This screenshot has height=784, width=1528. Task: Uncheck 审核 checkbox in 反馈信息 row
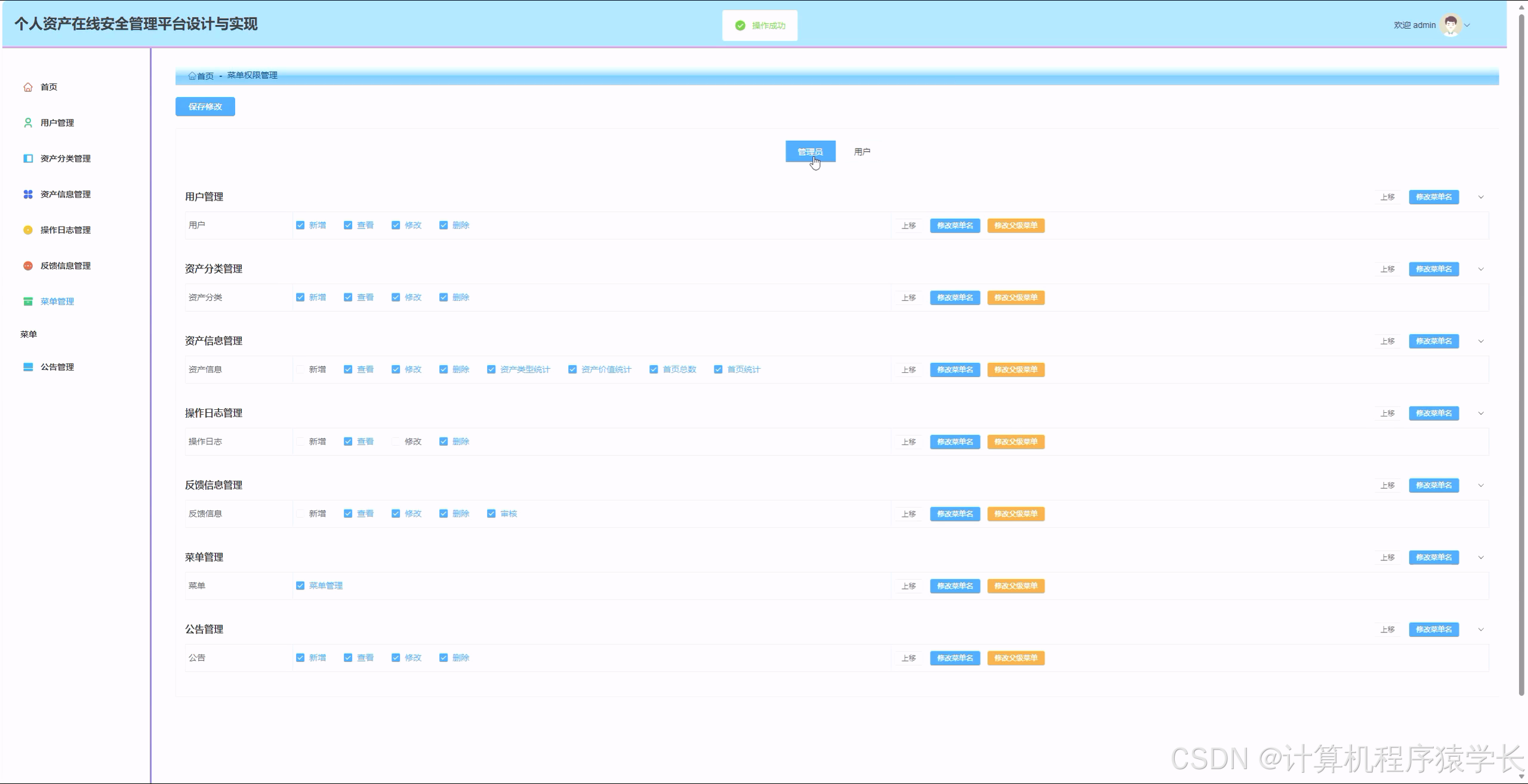coord(491,514)
